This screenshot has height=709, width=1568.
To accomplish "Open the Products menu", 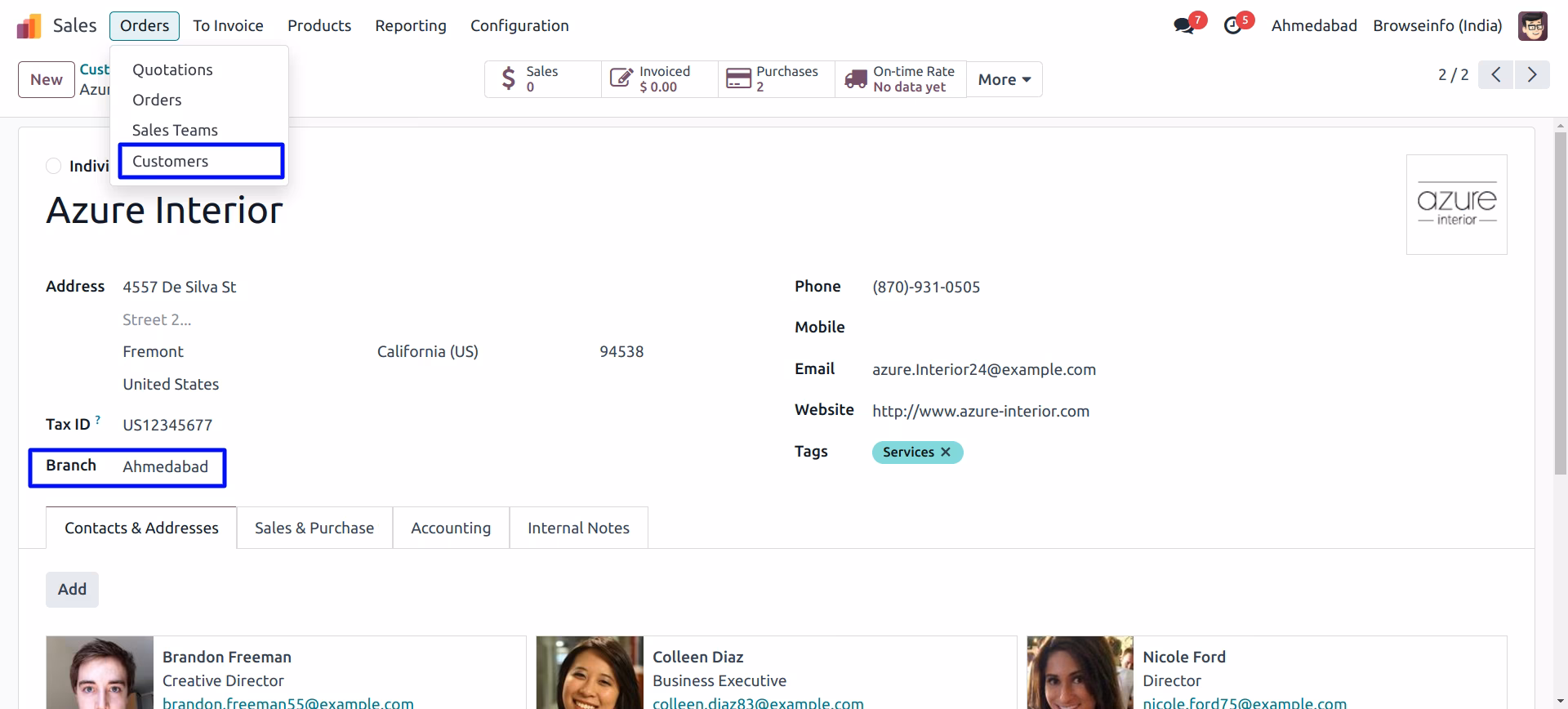I will point(319,26).
